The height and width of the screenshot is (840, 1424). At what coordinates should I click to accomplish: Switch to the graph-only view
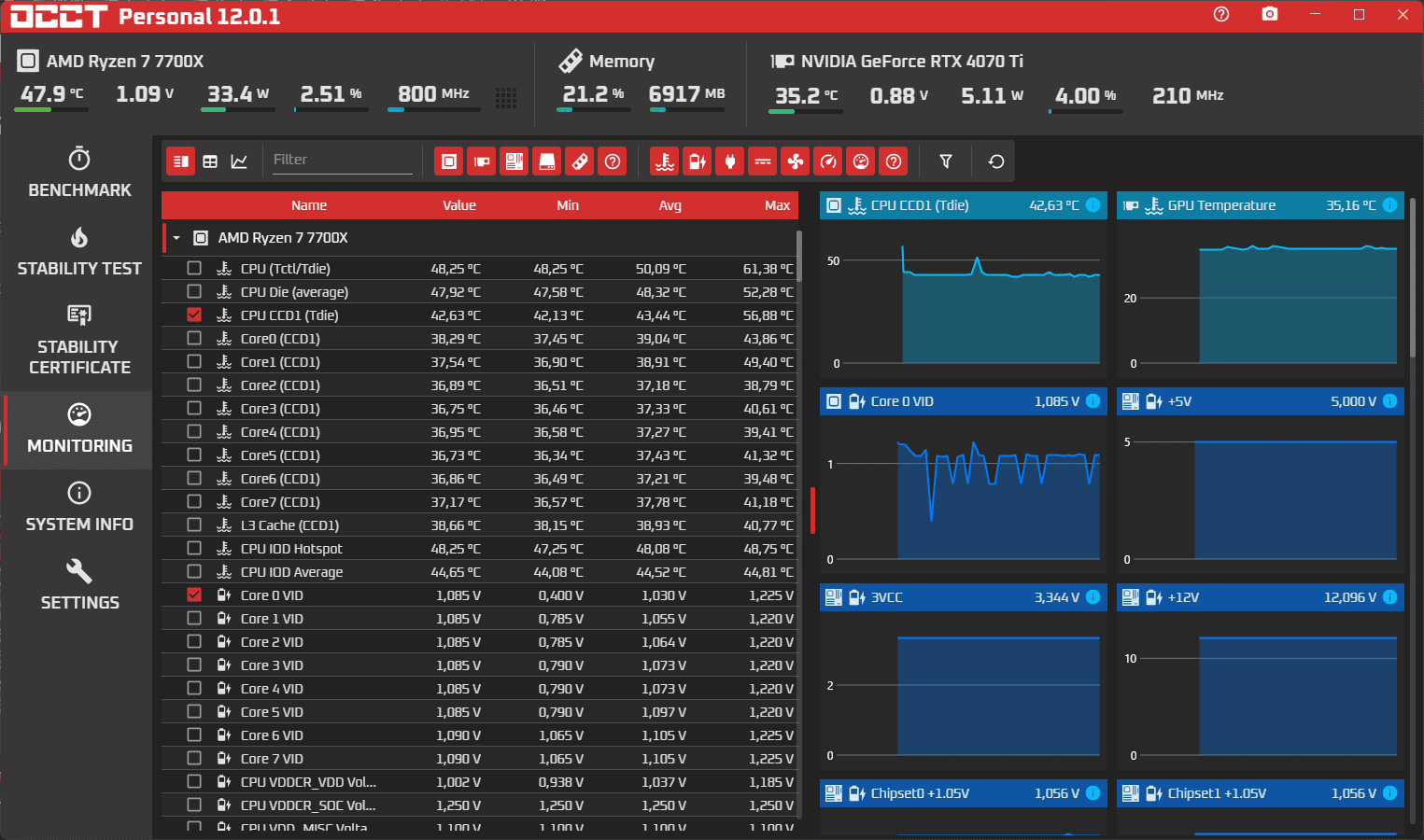(239, 161)
